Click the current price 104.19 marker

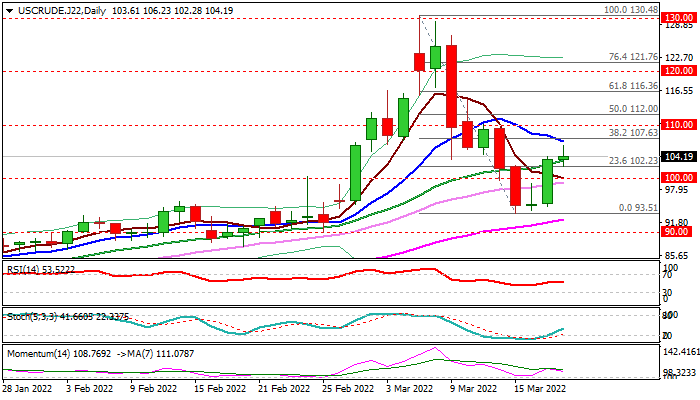[x=679, y=156]
